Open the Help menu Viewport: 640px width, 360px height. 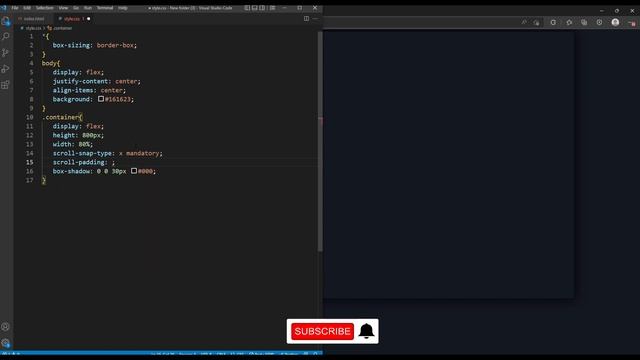[x=123, y=8]
